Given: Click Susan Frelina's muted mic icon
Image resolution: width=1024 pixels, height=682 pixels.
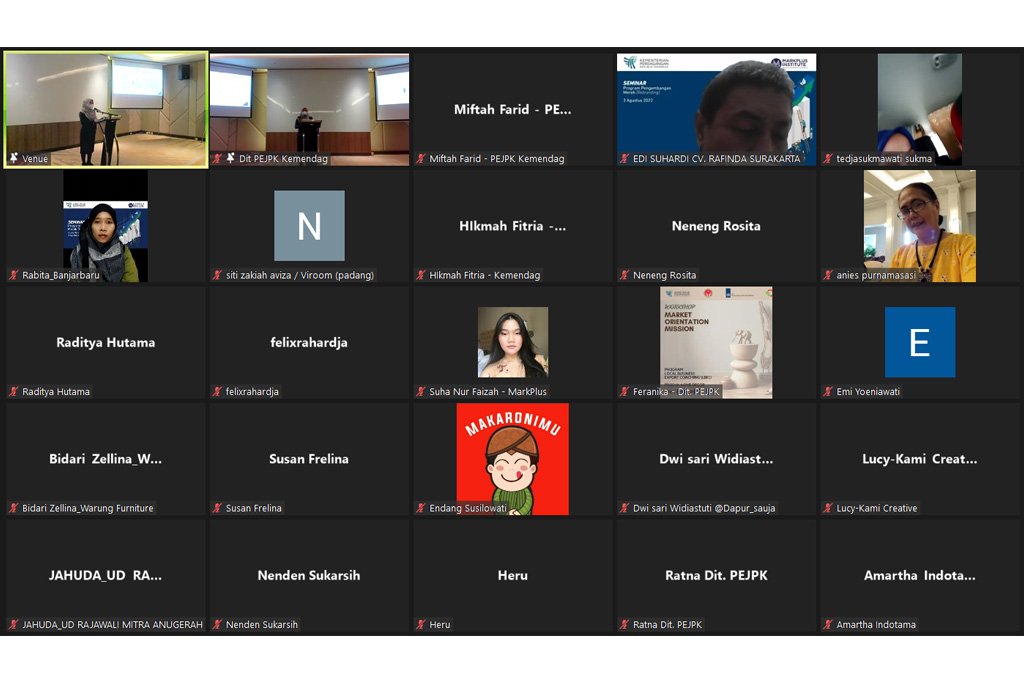Looking at the screenshot, I should (x=218, y=508).
